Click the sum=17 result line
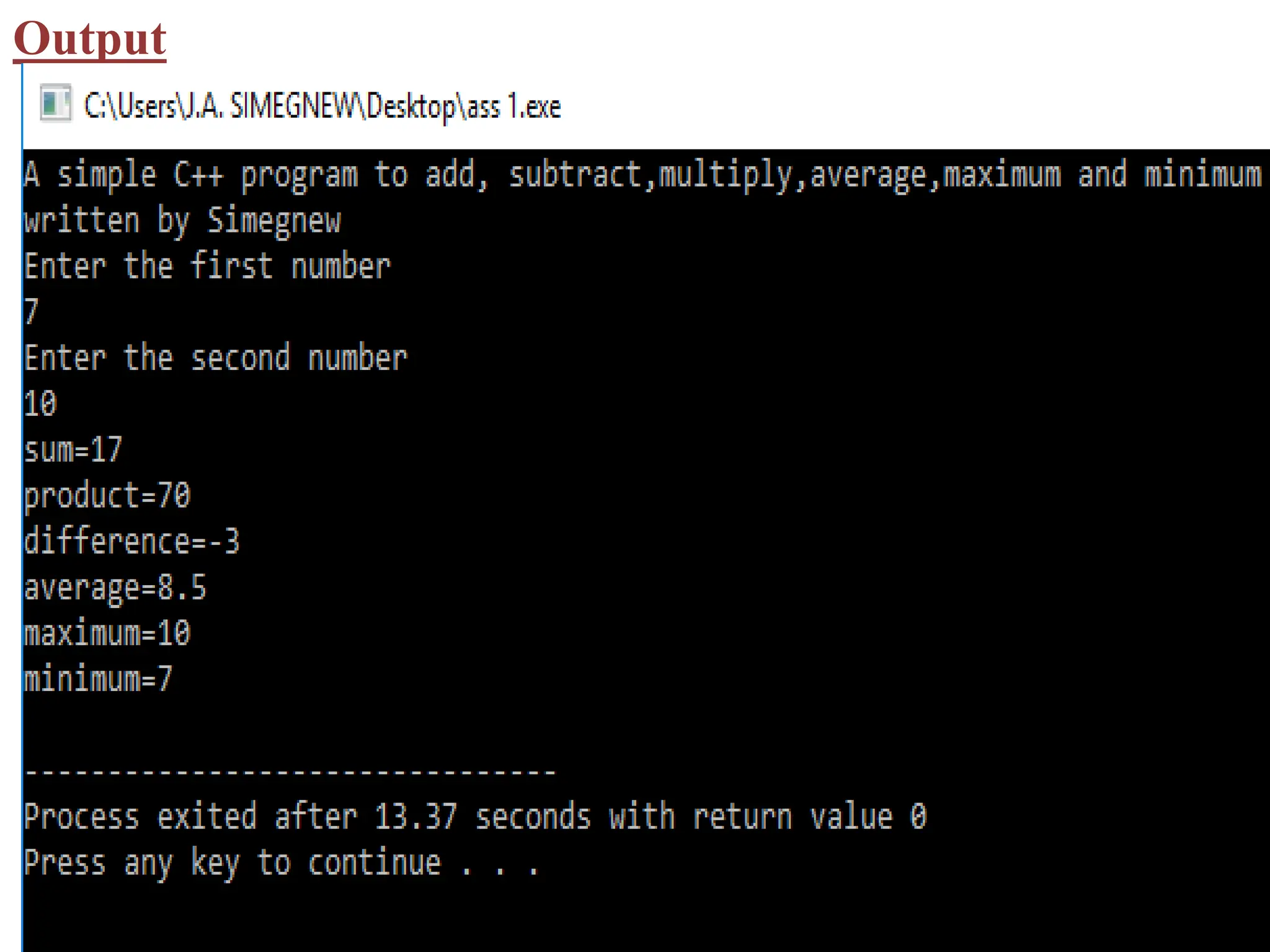1270x952 pixels. (x=73, y=449)
